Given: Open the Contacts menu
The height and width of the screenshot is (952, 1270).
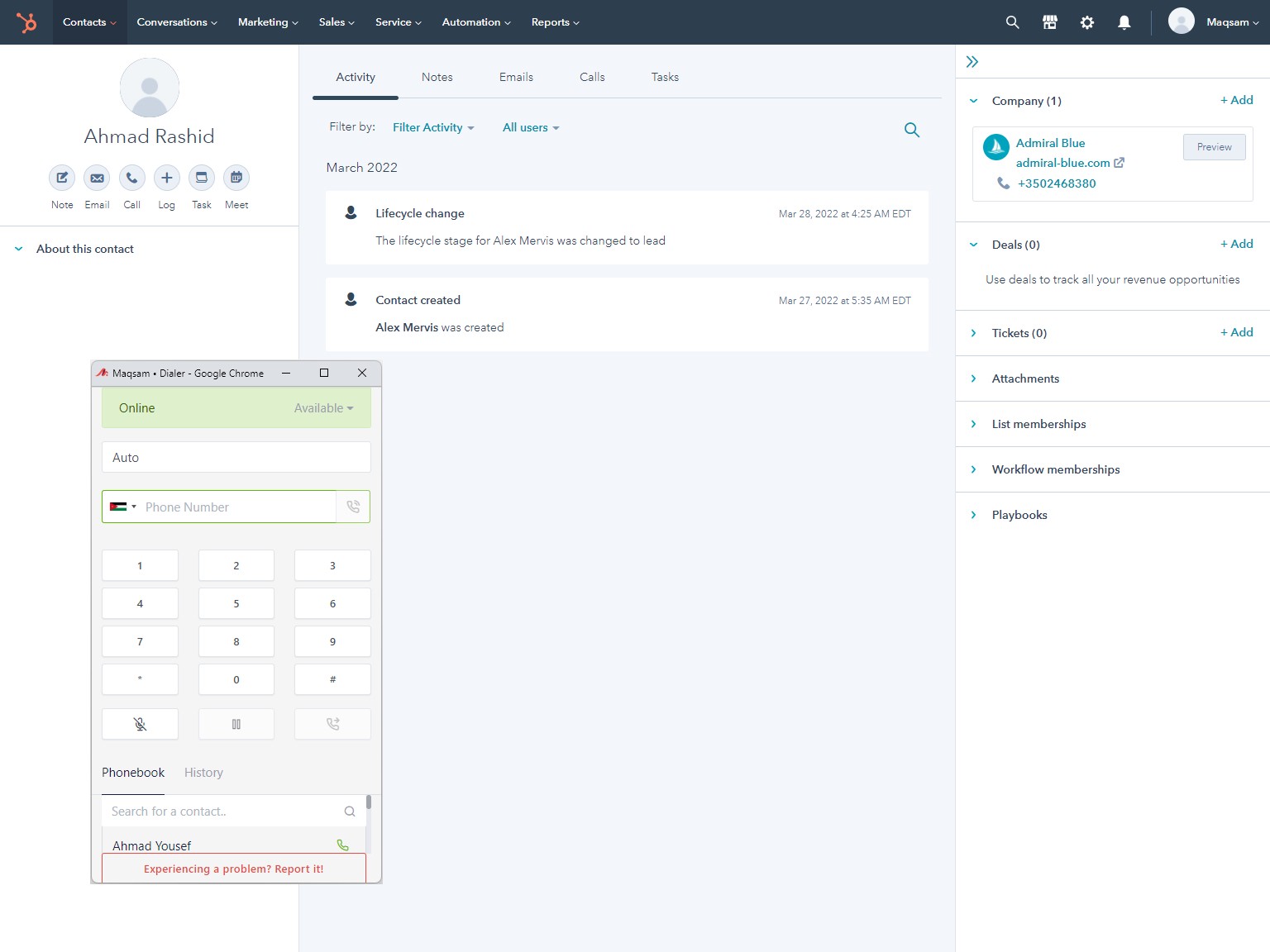Looking at the screenshot, I should pos(89,22).
